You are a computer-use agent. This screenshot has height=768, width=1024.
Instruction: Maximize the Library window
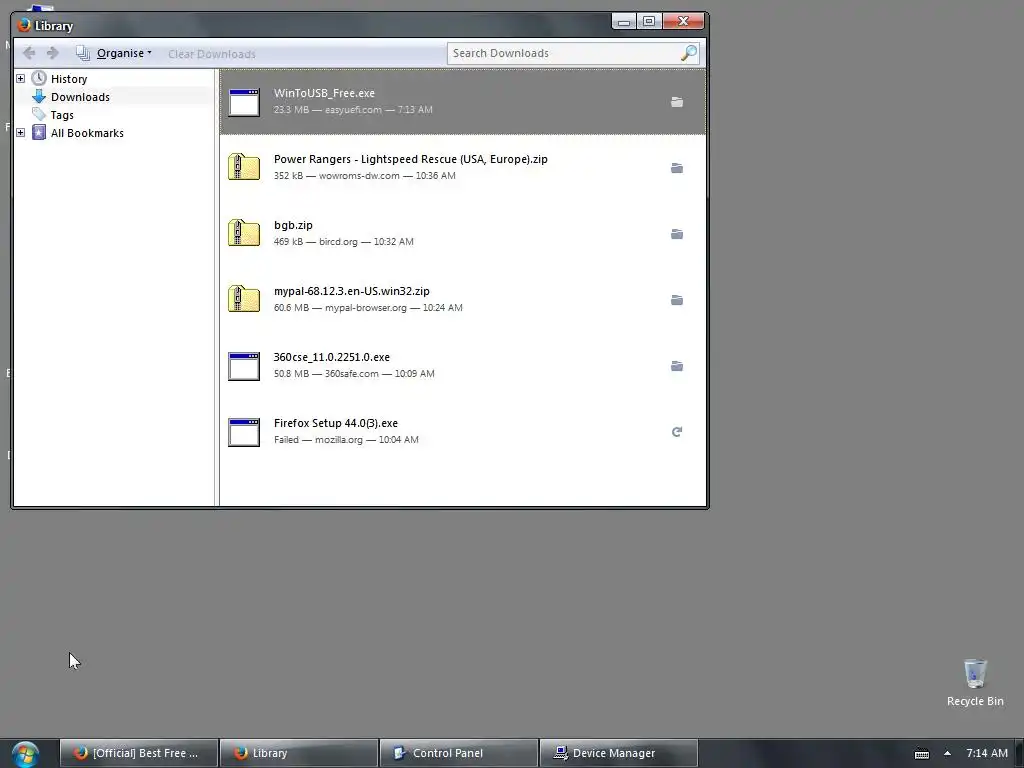649,22
